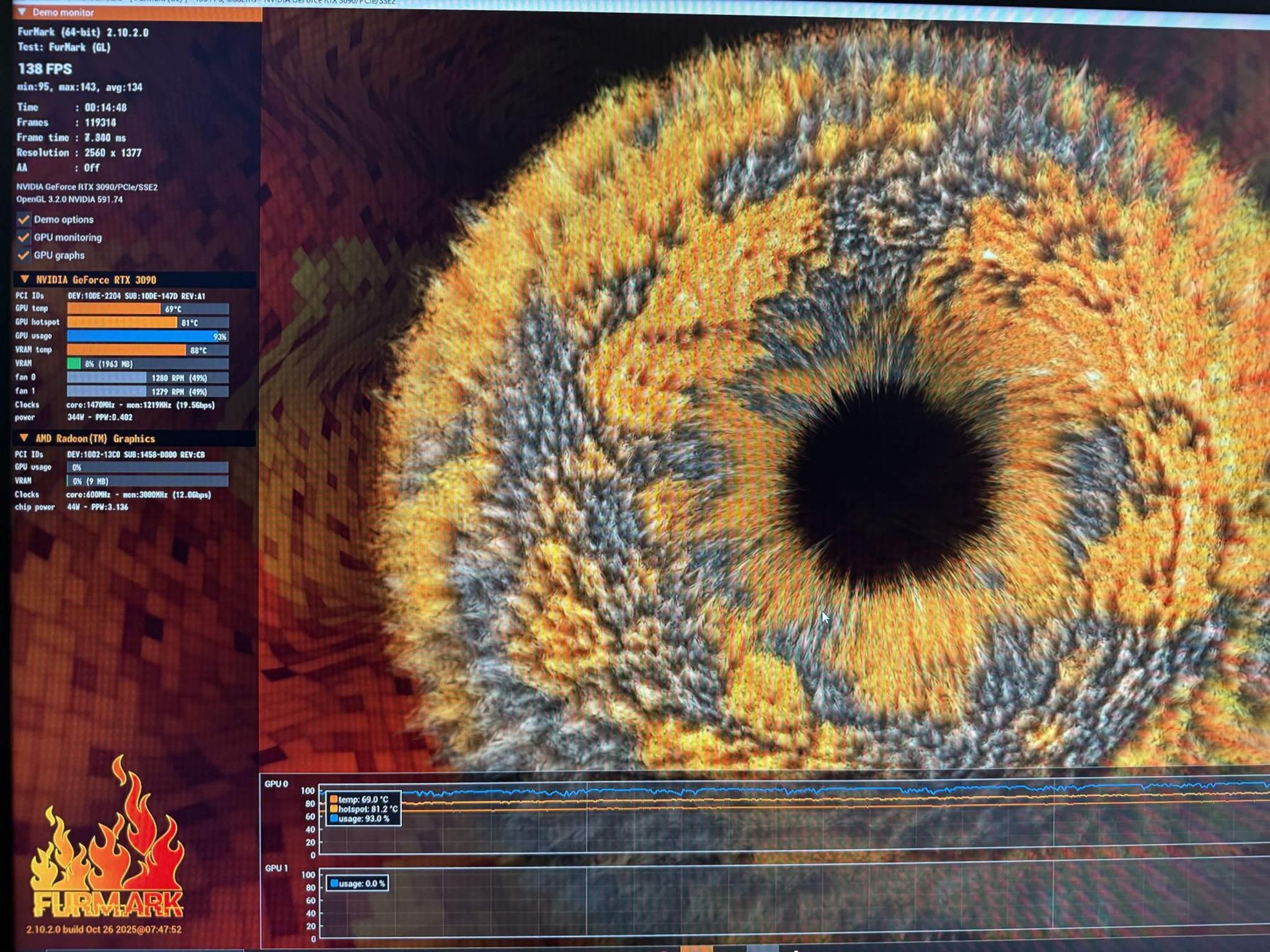Click the Time 00:14:48 value
Screen dimensions: 1270x952
(105, 108)
